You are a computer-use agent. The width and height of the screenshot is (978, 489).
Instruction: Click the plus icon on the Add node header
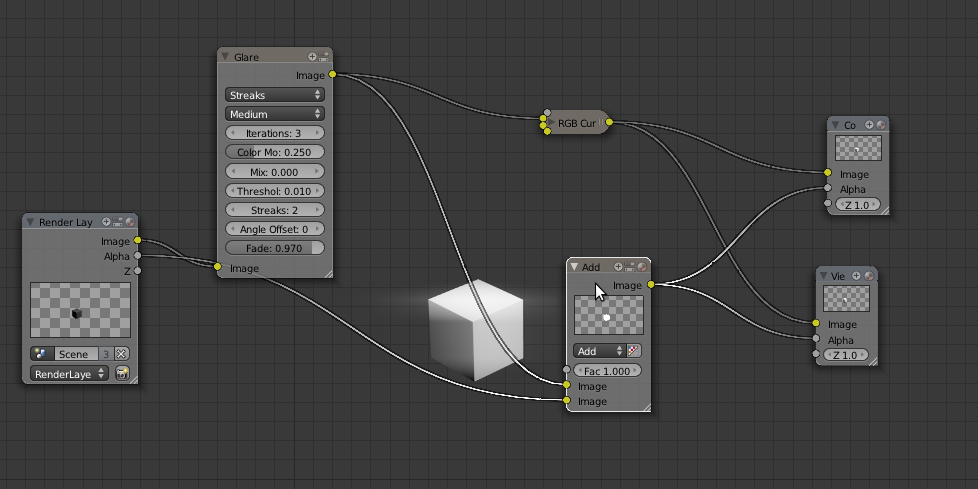point(618,266)
